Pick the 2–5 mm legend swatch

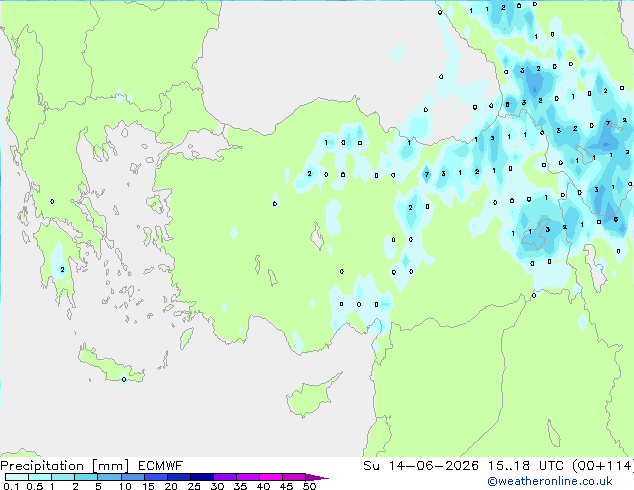[86, 477]
